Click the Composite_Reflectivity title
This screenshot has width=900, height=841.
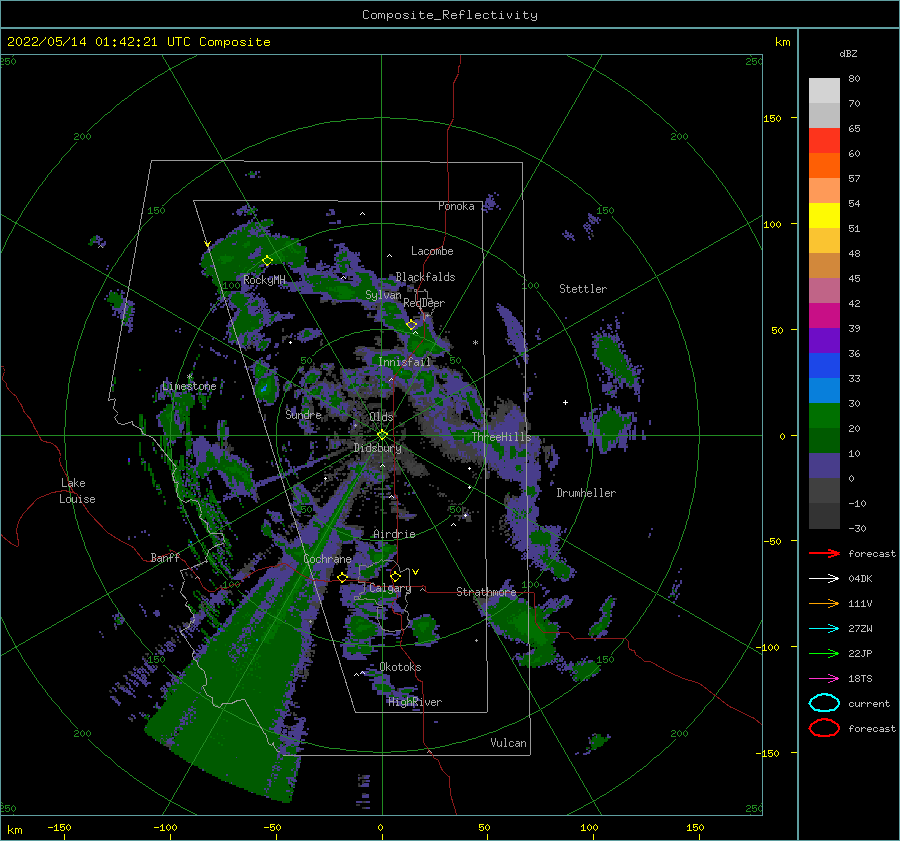(449, 15)
